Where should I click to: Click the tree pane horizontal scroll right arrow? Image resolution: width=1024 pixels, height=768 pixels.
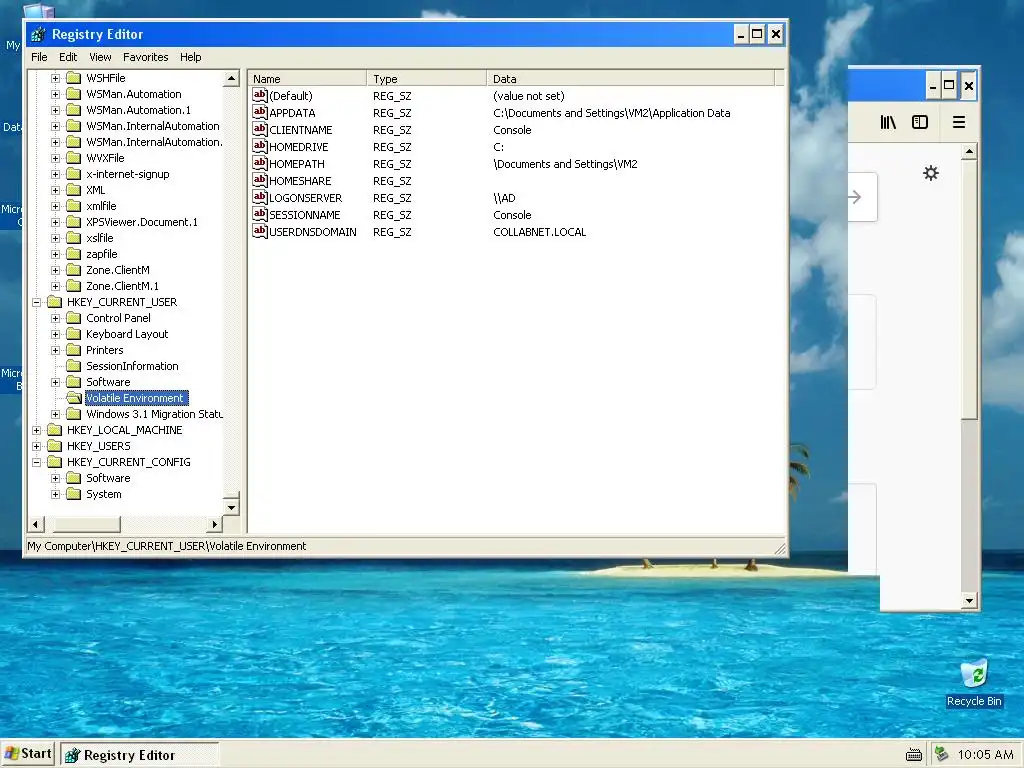pos(215,524)
